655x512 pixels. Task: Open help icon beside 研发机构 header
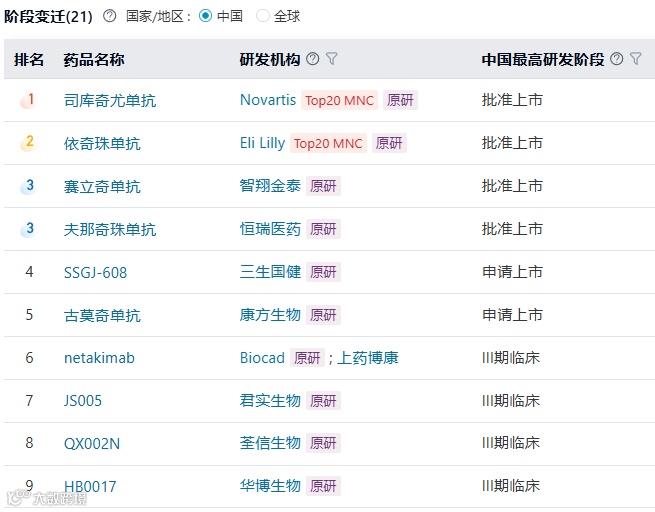tap(312, 59)
